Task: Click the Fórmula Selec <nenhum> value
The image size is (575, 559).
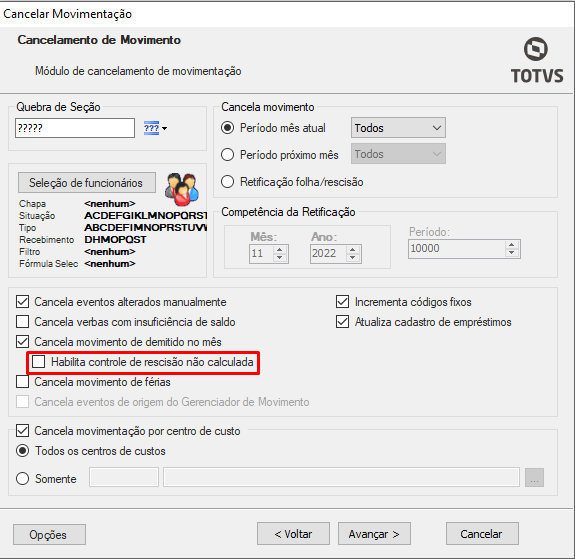Action: (x=110, y=264)
